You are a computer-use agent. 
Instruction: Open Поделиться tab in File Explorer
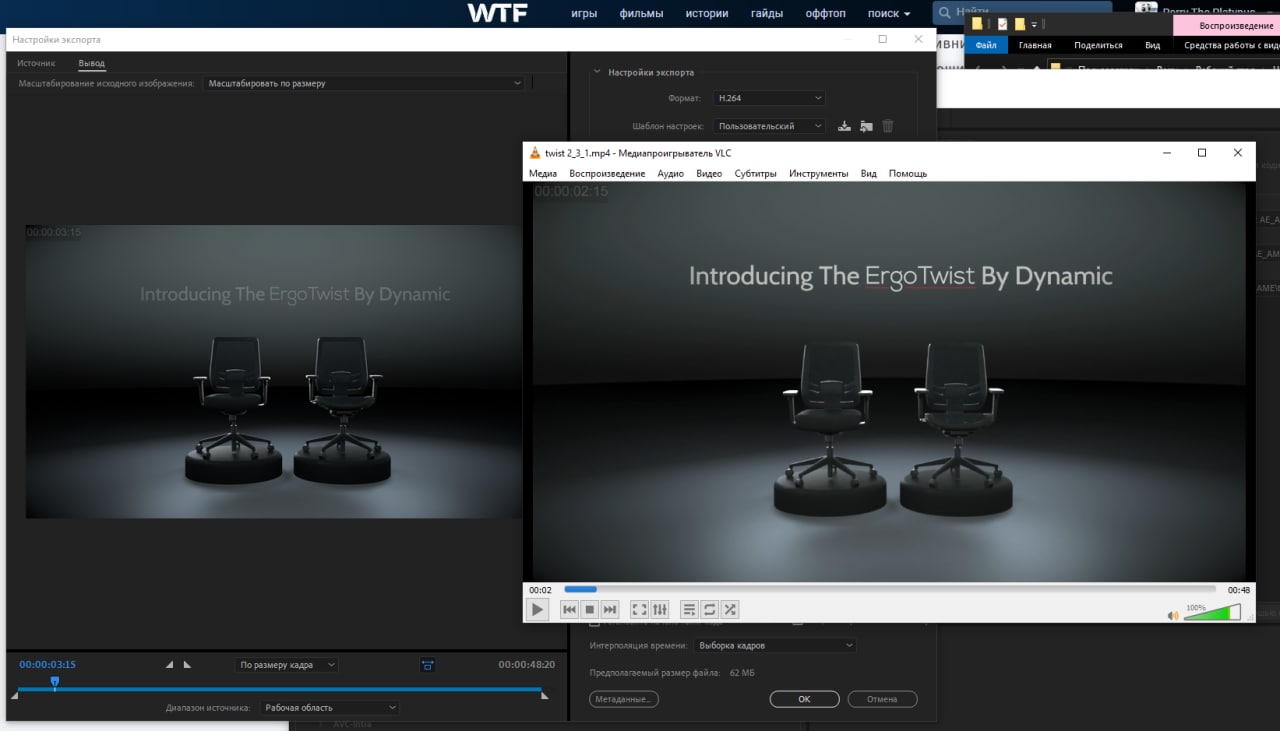pos(1098,45)
